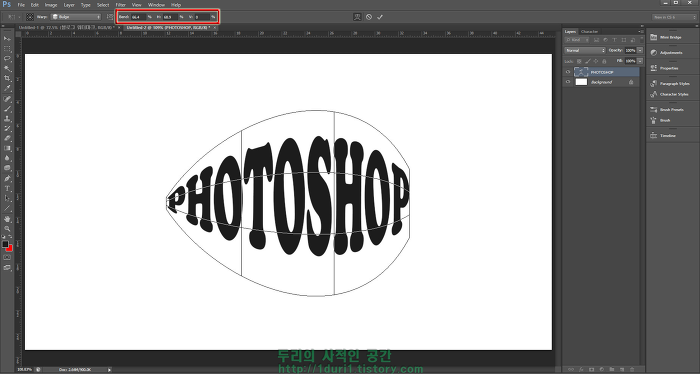Select the Rectangular Marquee tool
The image size is (700, 374).
(x=7, y=49)
